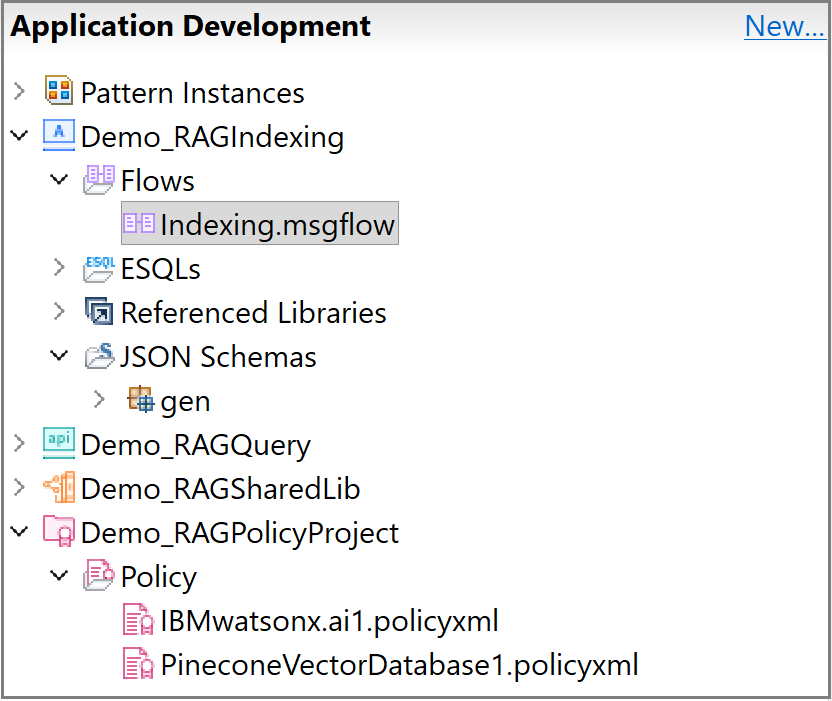Click the Indexing.msgflow file icon

pos(138,224)
